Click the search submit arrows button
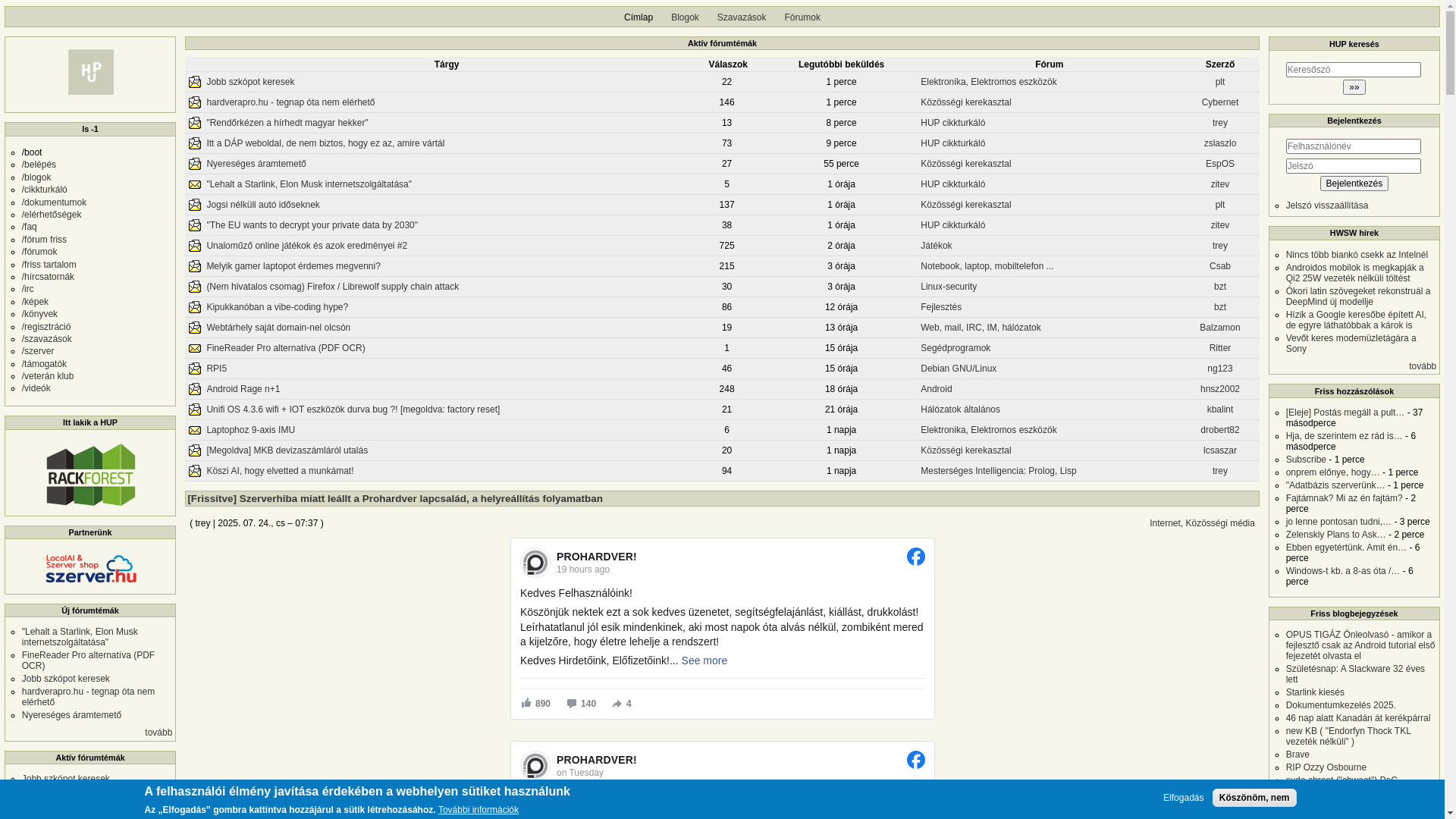The height and width of the screenshot is (819, 1456). (x=1354, y=87)
